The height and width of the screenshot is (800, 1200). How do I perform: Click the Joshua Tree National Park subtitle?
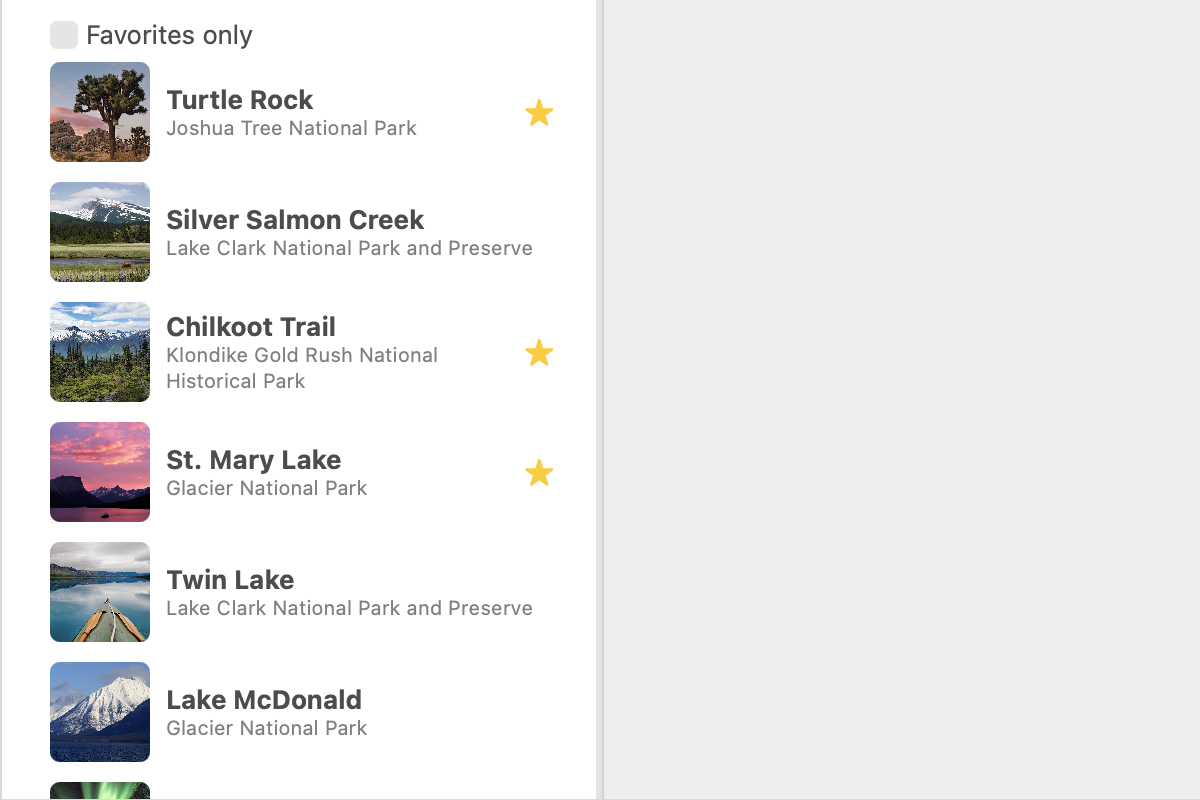tap(291, 128)
